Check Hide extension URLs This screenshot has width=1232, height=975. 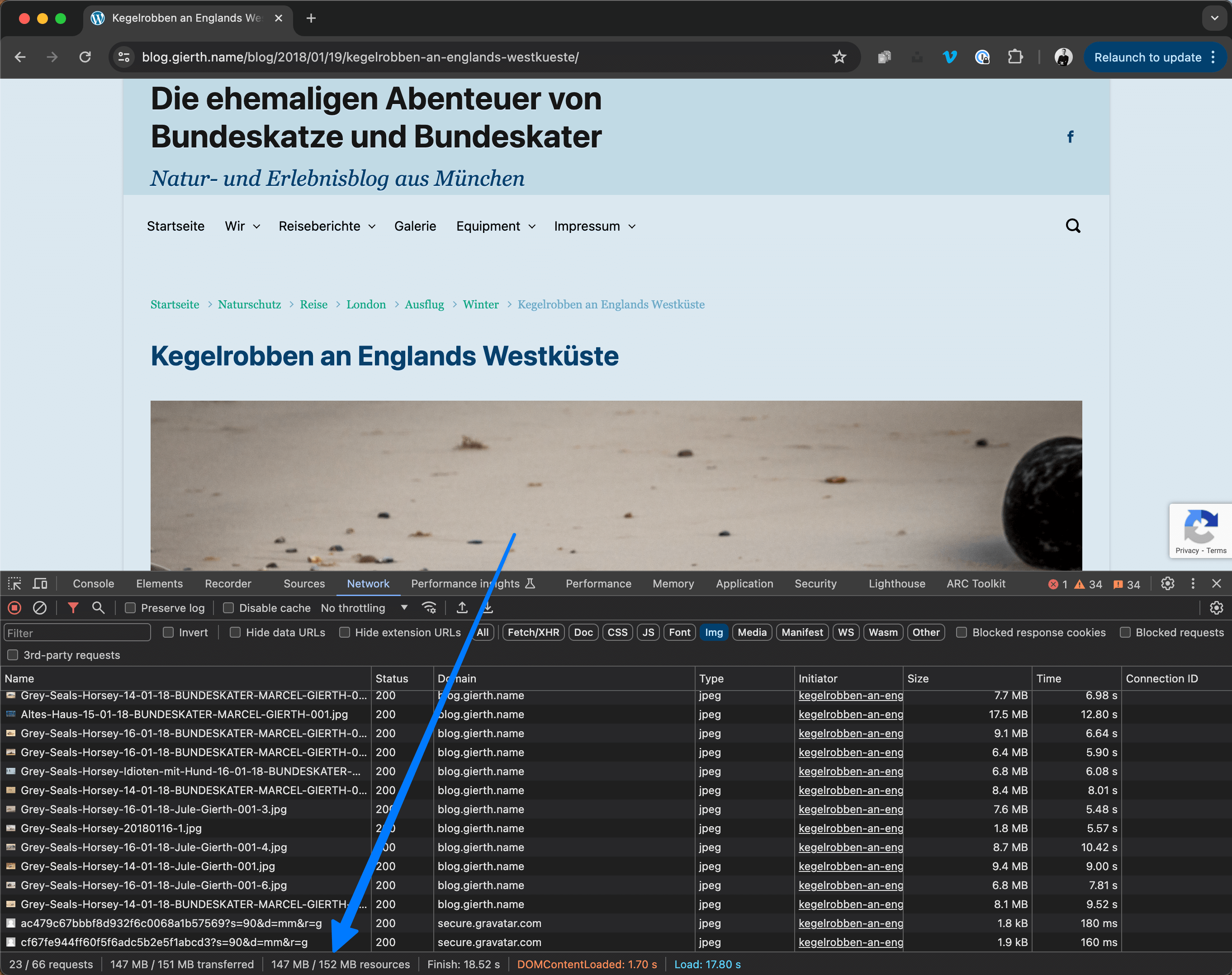(x=344, y=633)
